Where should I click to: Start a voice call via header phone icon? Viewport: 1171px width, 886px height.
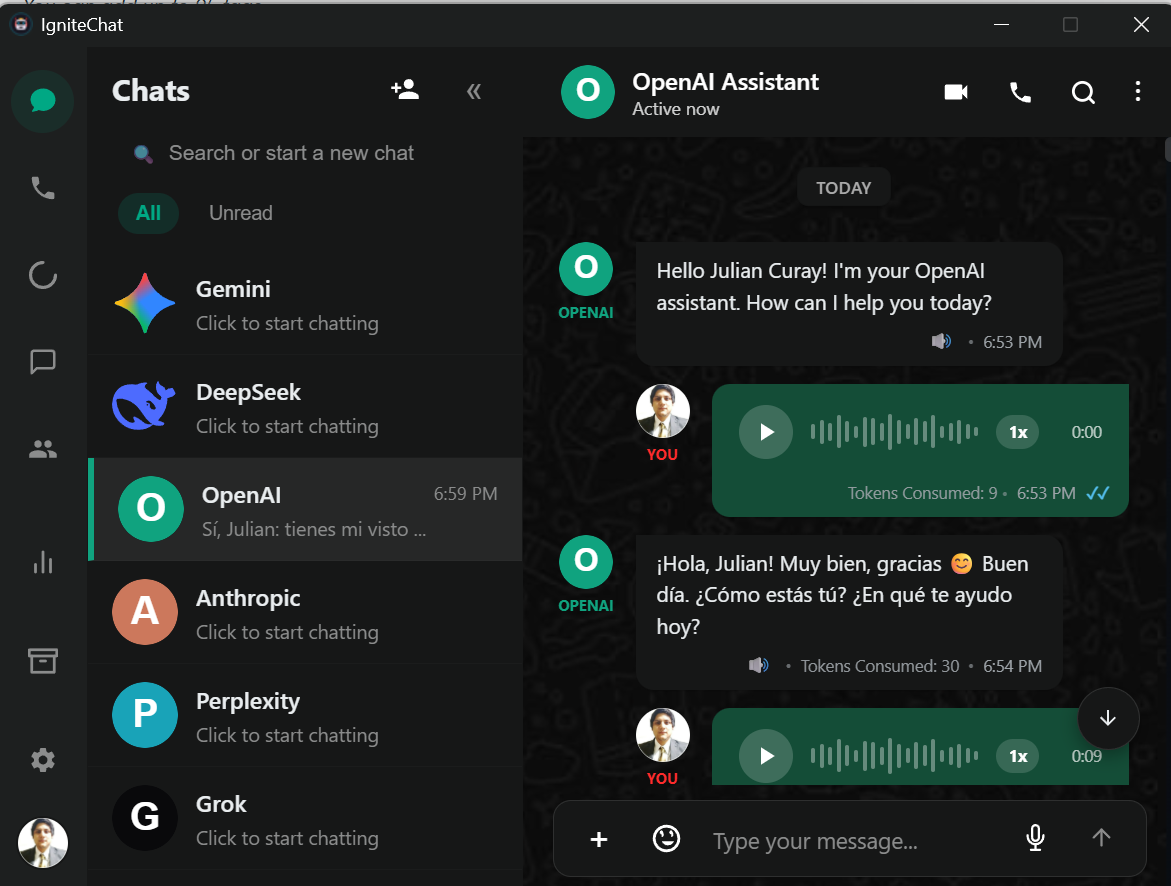[1020, 92]
